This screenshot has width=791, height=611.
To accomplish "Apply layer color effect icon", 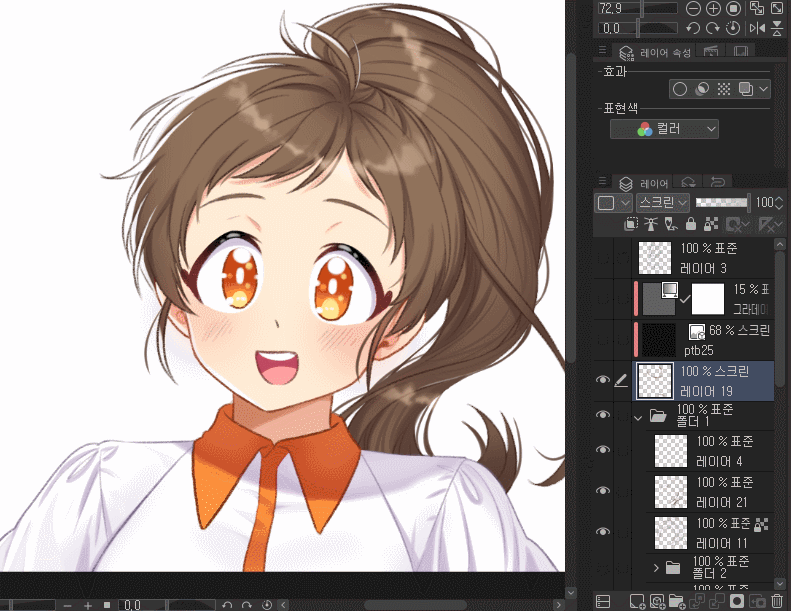I will click(746, 89).
